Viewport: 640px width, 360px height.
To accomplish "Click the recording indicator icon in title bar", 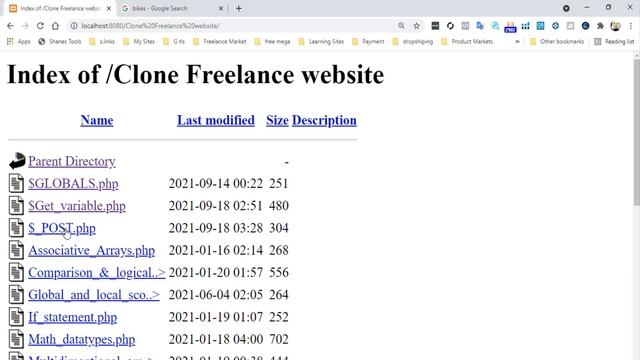I will (566, 8).
